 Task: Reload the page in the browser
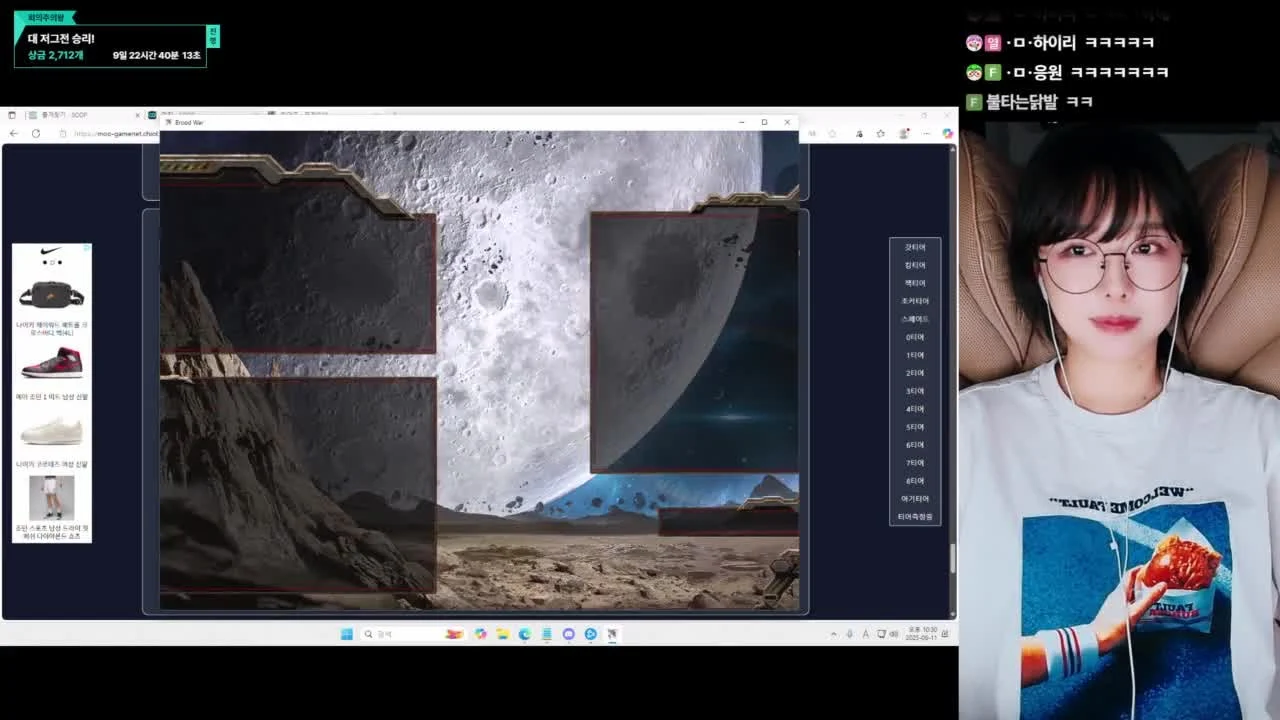click(x=36, y=133)
